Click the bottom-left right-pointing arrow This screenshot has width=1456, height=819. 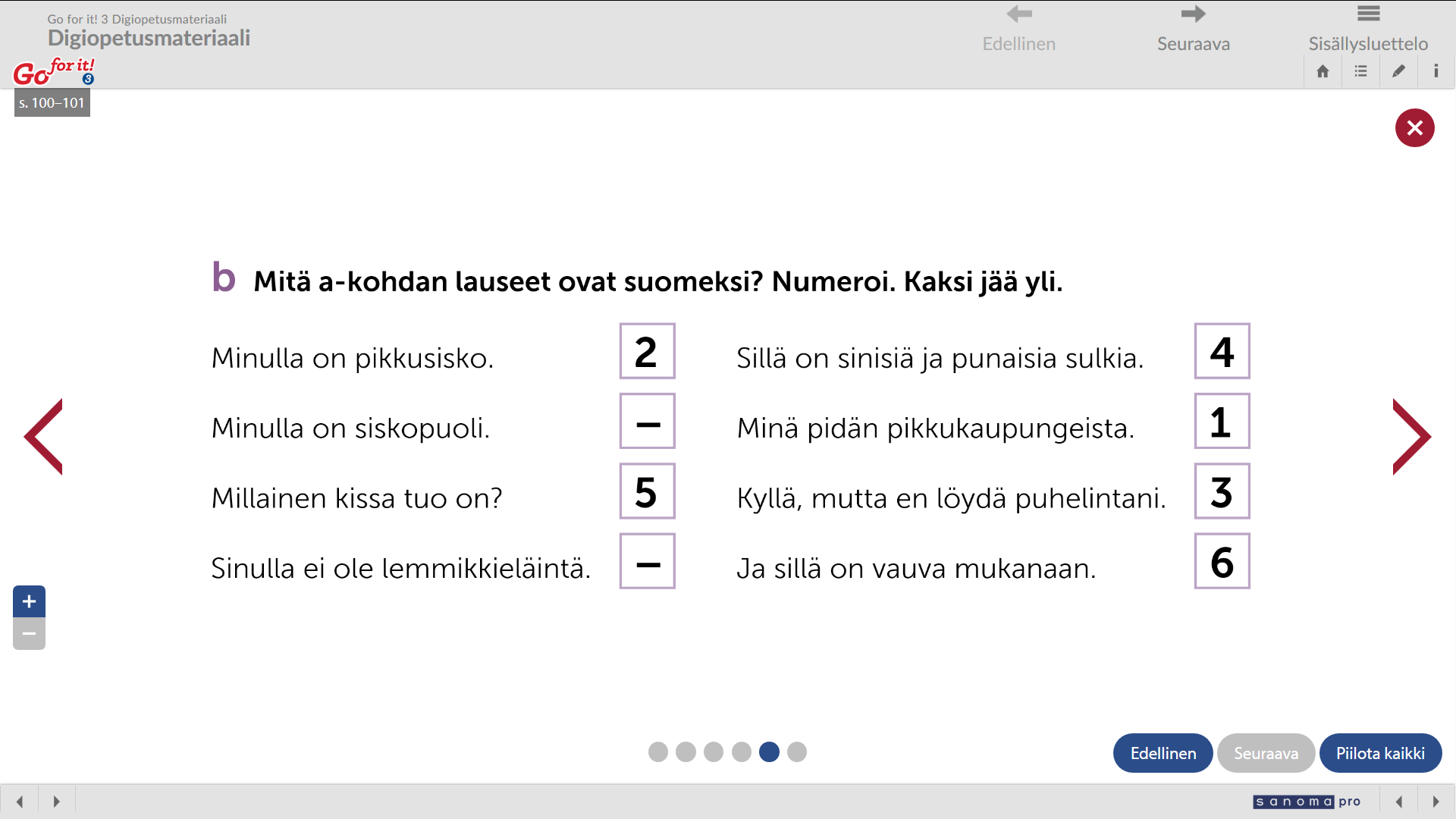(56, 802)
